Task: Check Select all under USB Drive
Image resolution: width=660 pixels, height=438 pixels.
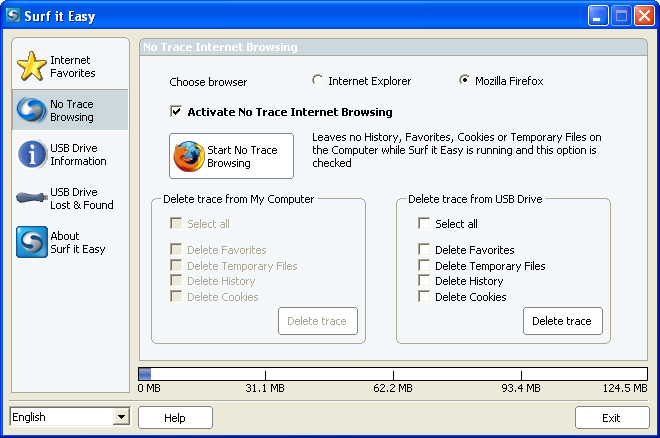Action: click(x=424, y=223)
